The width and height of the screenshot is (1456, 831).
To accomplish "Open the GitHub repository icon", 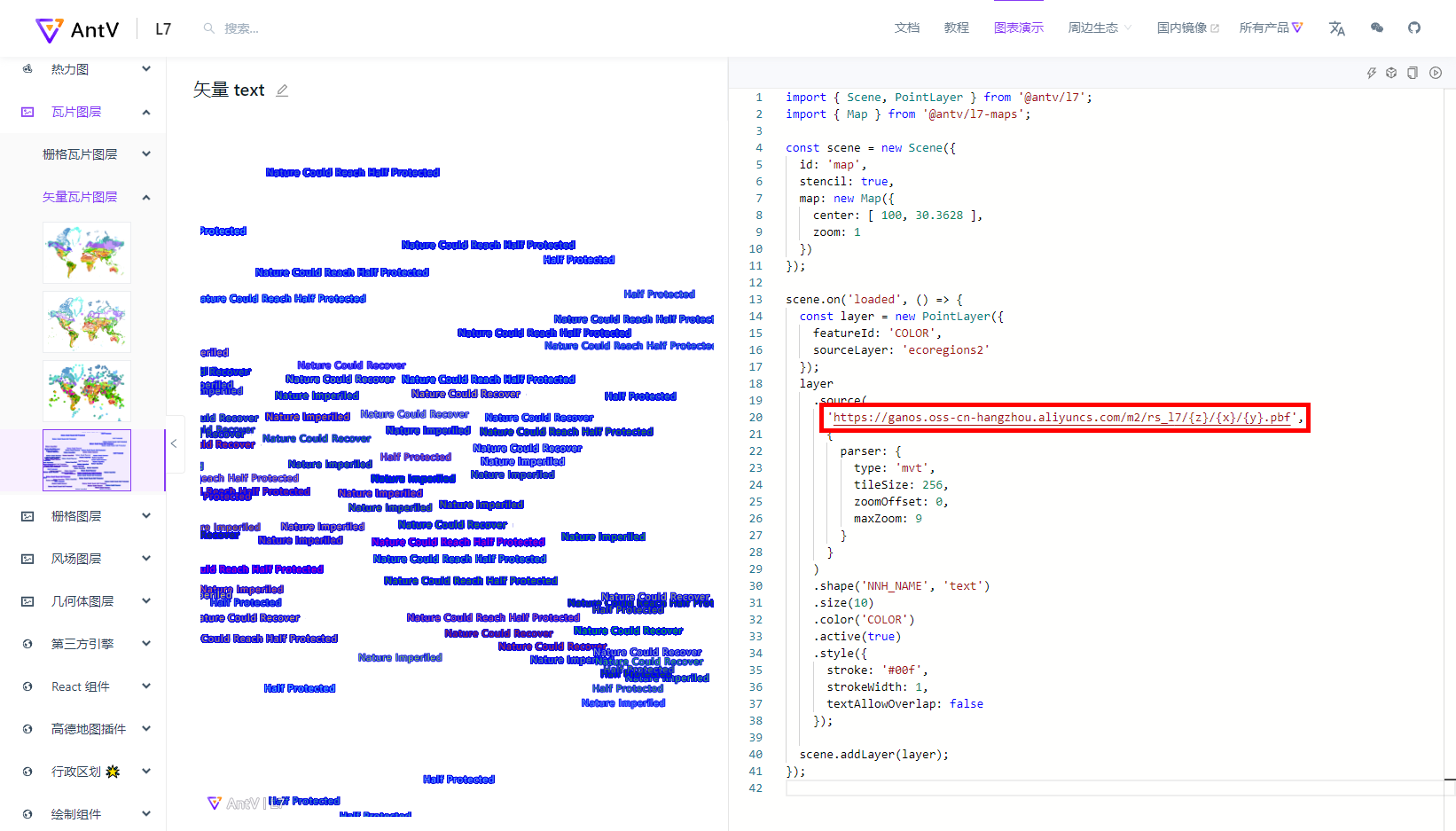I will pyautogui.click(x=1414, y=28).
